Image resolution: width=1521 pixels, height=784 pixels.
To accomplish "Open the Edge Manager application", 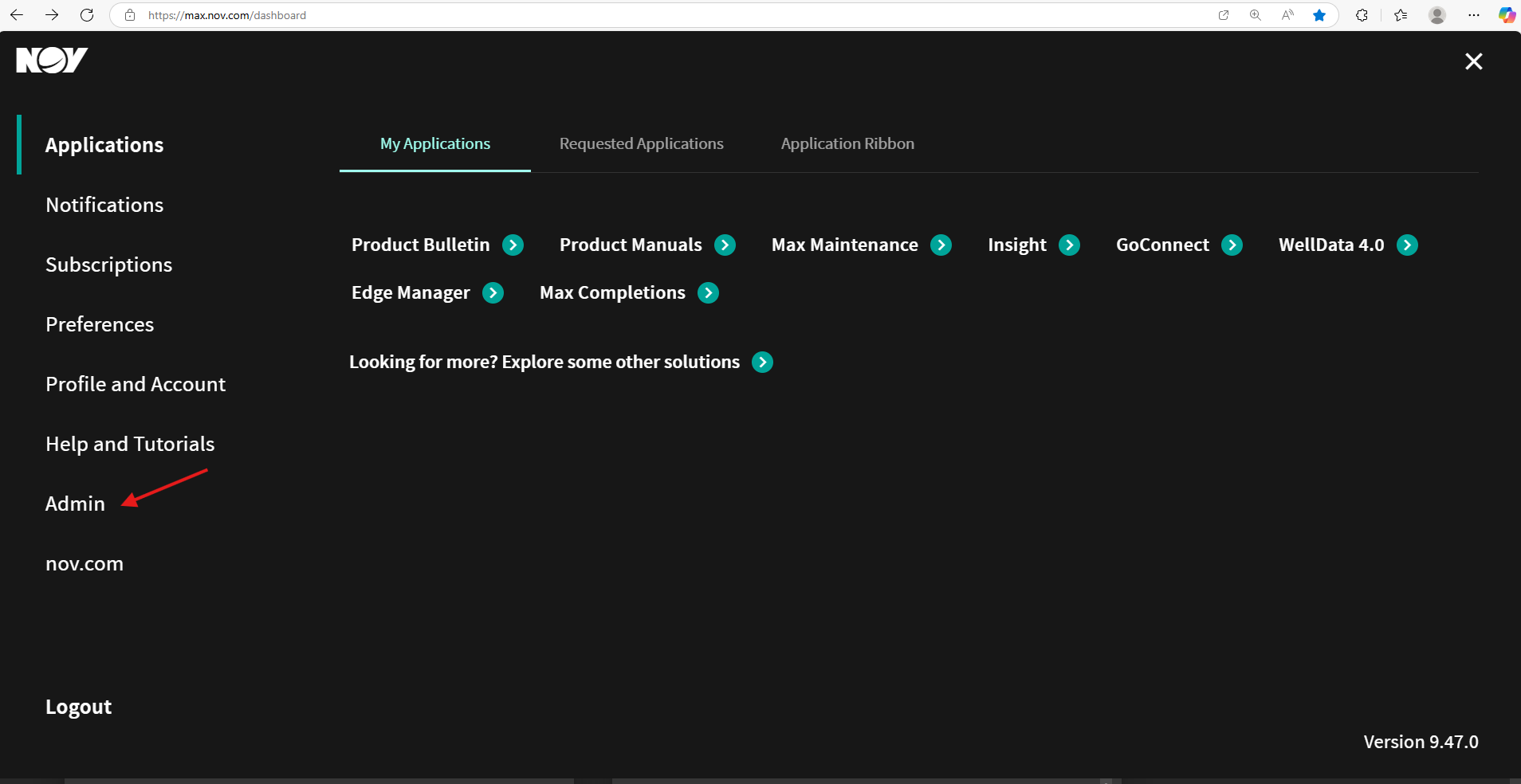I will coord(411,293).
